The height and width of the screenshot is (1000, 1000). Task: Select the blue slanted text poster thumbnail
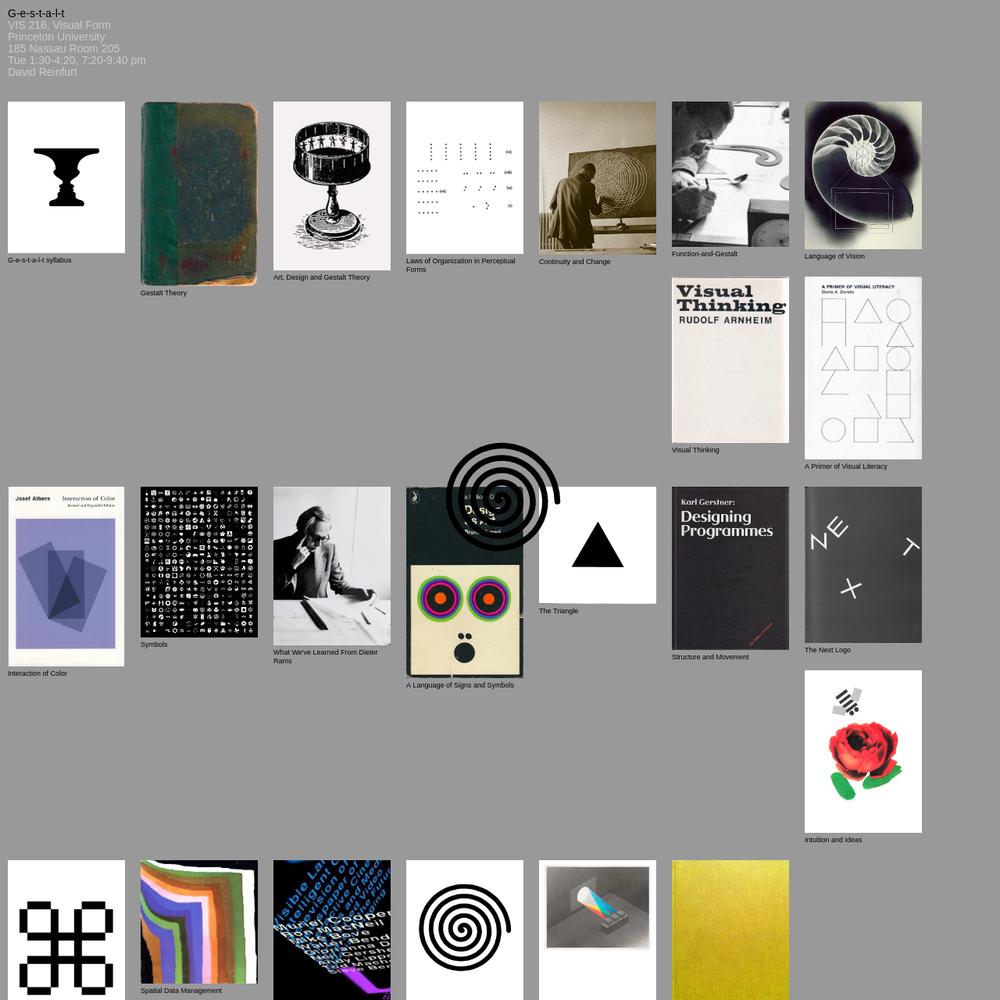332,930
